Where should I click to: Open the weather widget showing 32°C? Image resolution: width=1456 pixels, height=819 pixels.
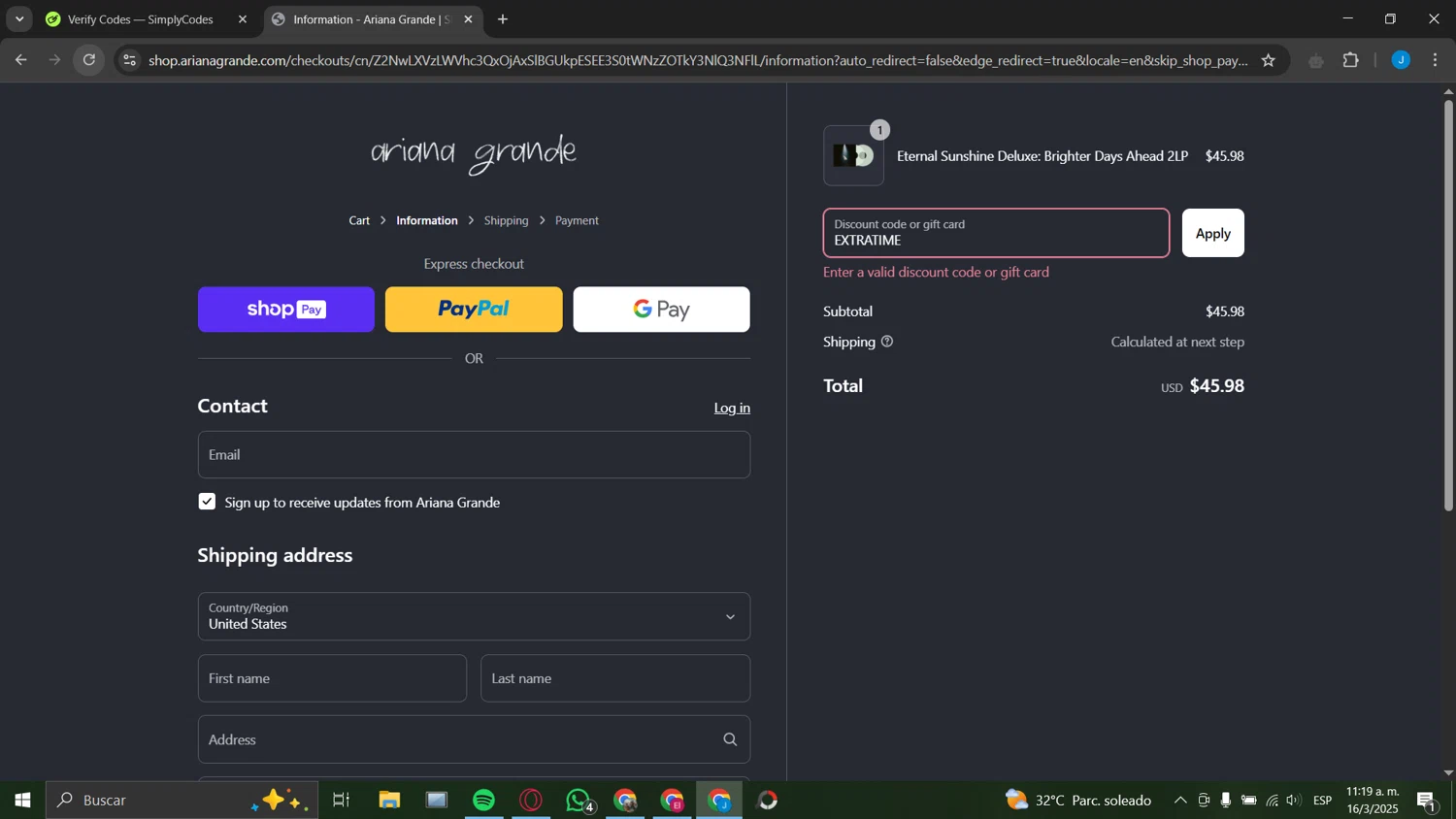[x=1078, y=801]
